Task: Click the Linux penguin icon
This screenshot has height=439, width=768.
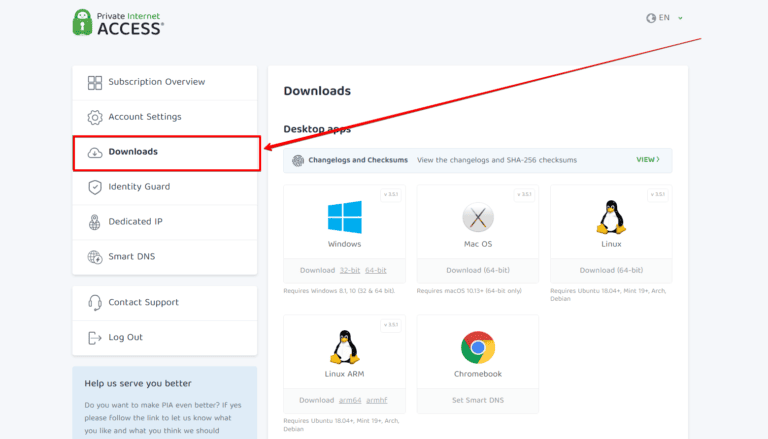Action: [x=611, y=217]
